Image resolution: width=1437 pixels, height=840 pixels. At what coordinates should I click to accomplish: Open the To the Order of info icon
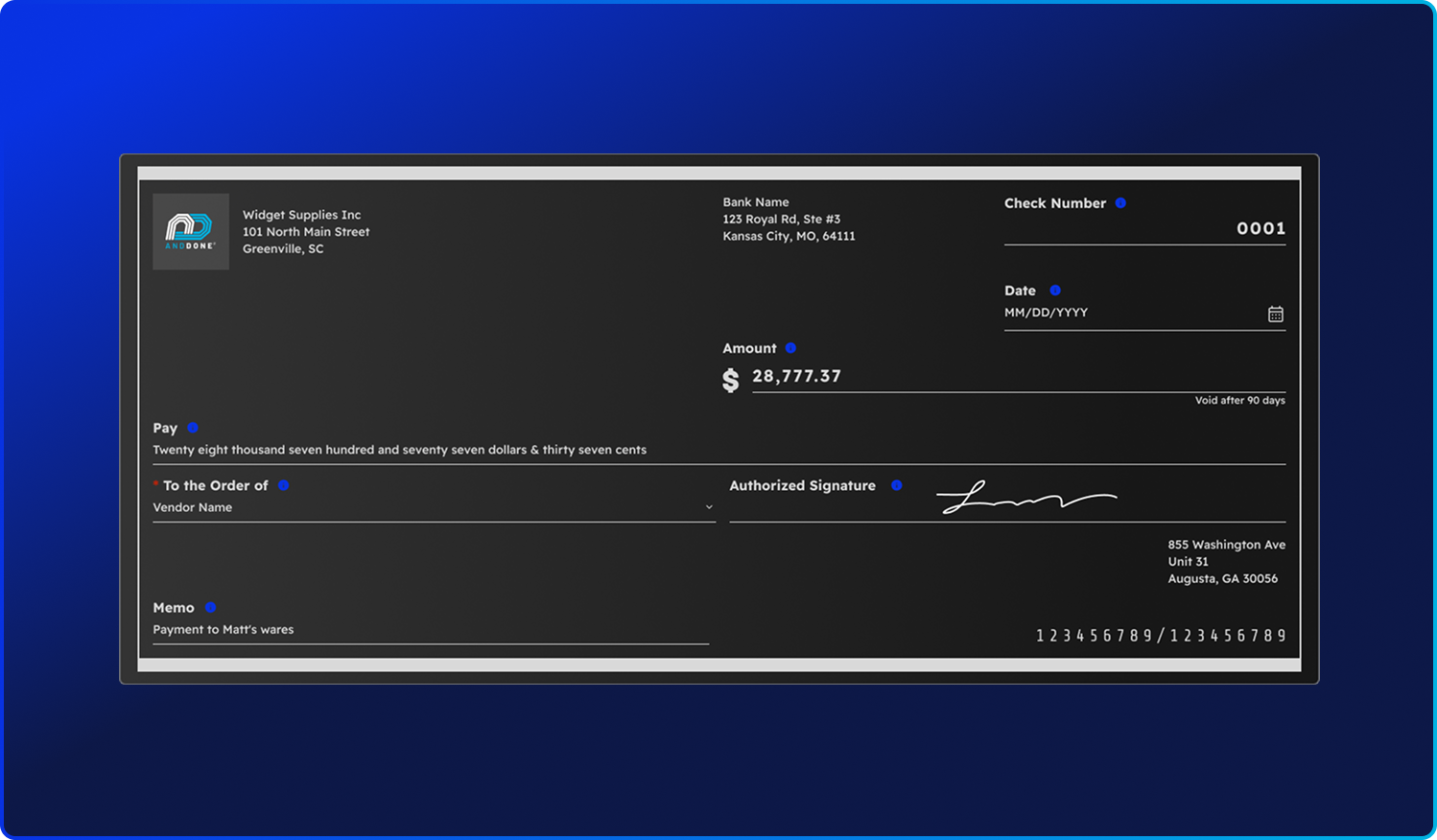click(284, 486)
